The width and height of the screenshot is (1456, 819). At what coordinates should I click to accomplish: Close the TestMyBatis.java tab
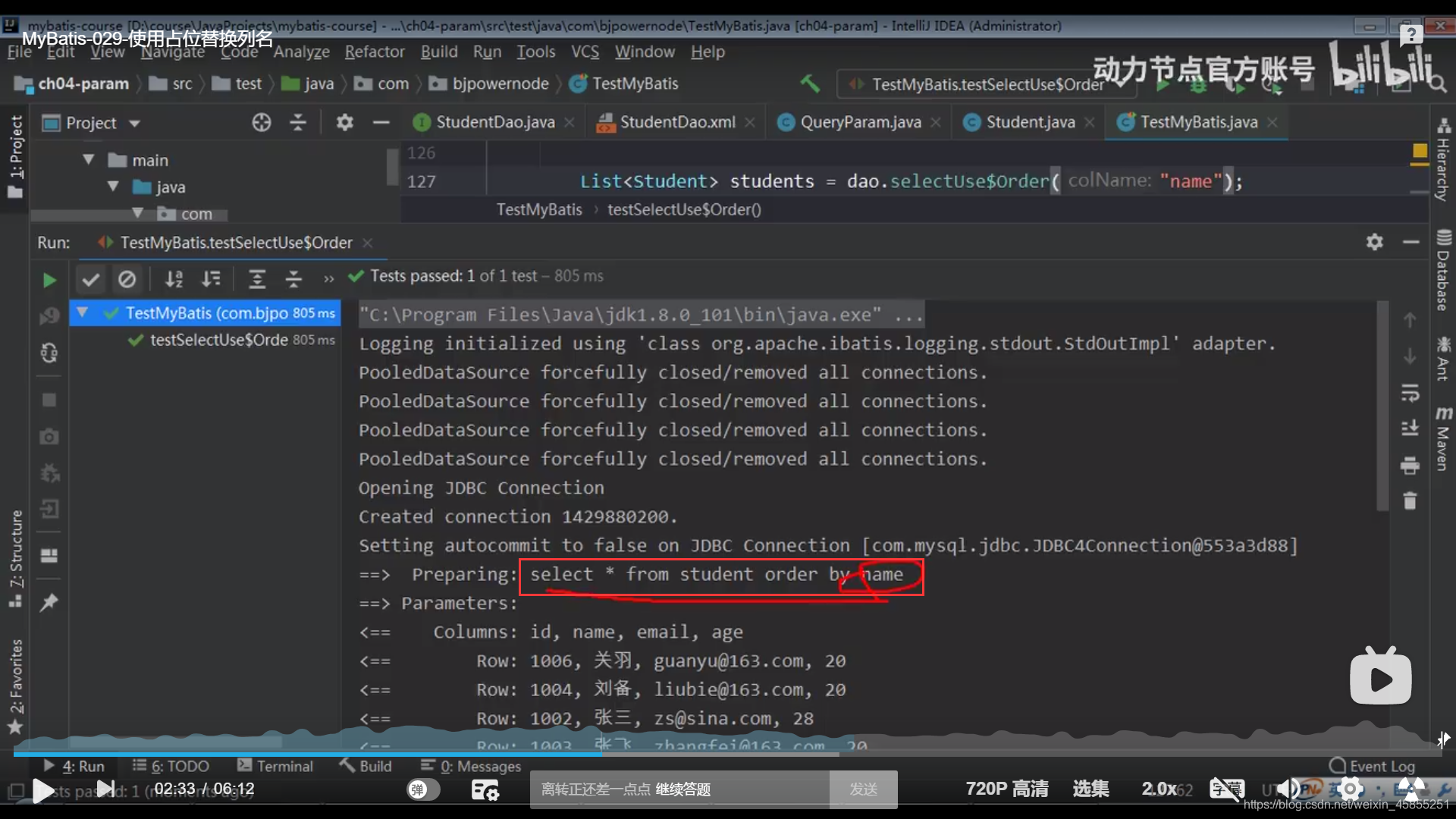click(1272, 122)
